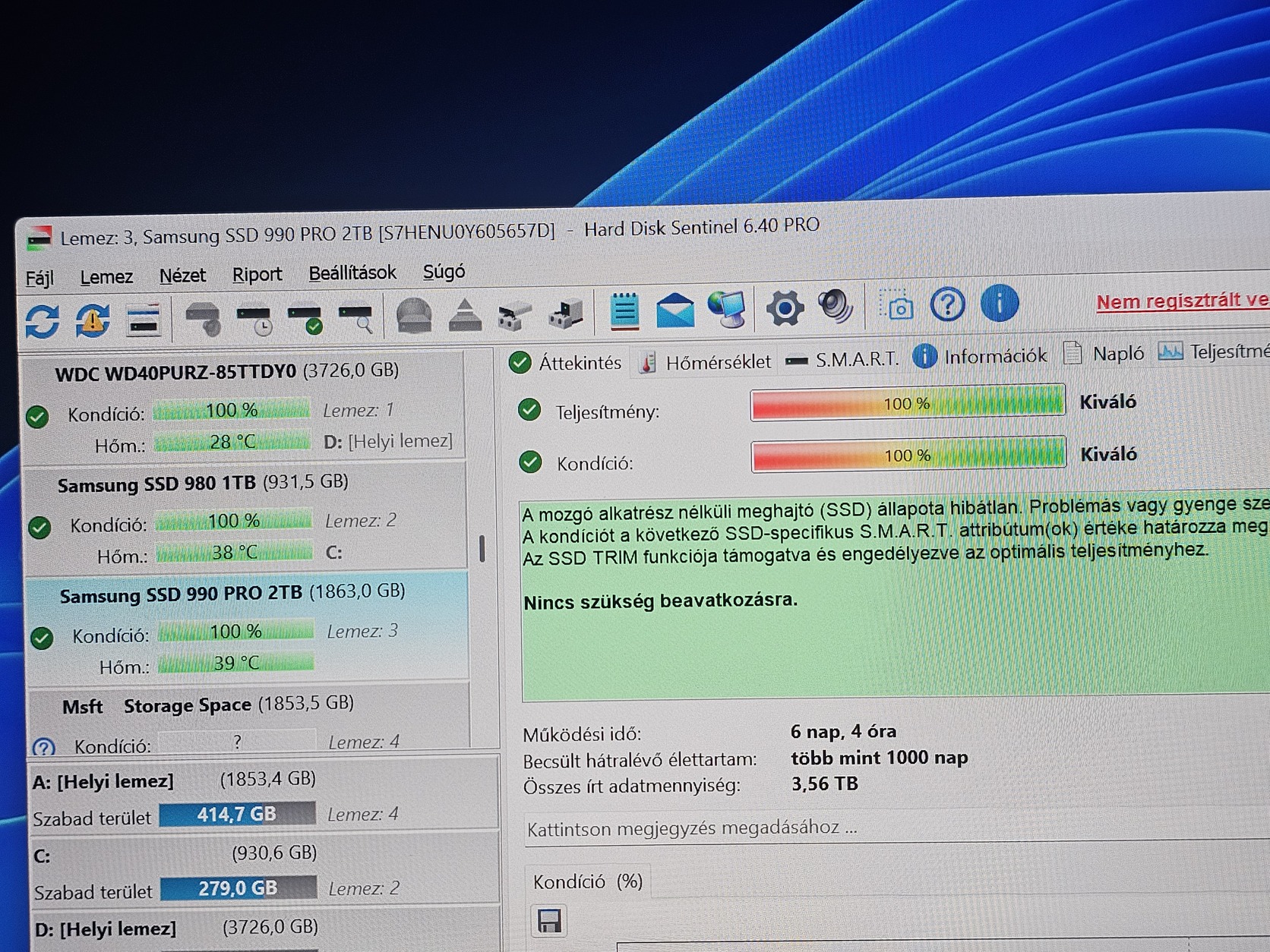Screen dimensions: 1270x952
Task: Click the disk with magnifier toolbar icon
Action: [356, 317]
